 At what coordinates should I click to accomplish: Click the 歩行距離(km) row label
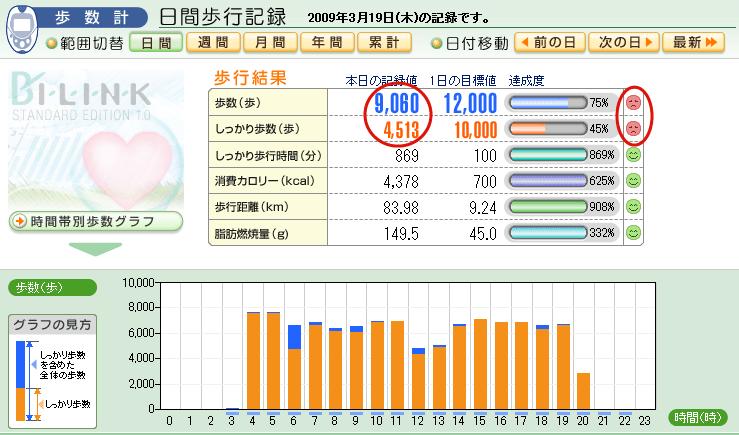pos(251,207)
